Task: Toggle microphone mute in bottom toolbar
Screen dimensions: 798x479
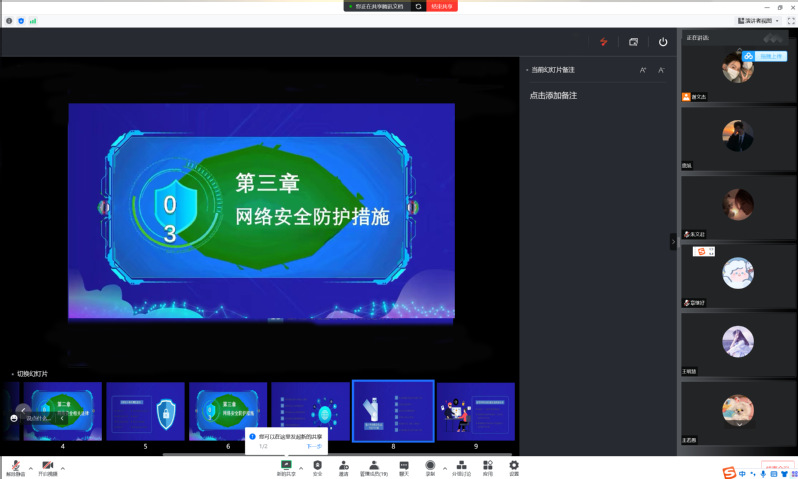Action: pos(16,467)
